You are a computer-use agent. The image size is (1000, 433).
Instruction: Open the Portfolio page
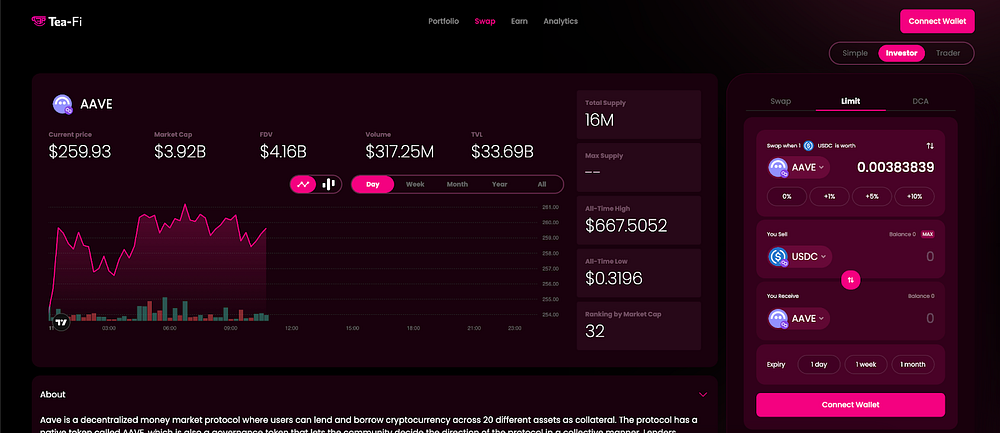[x=443, y=21]
